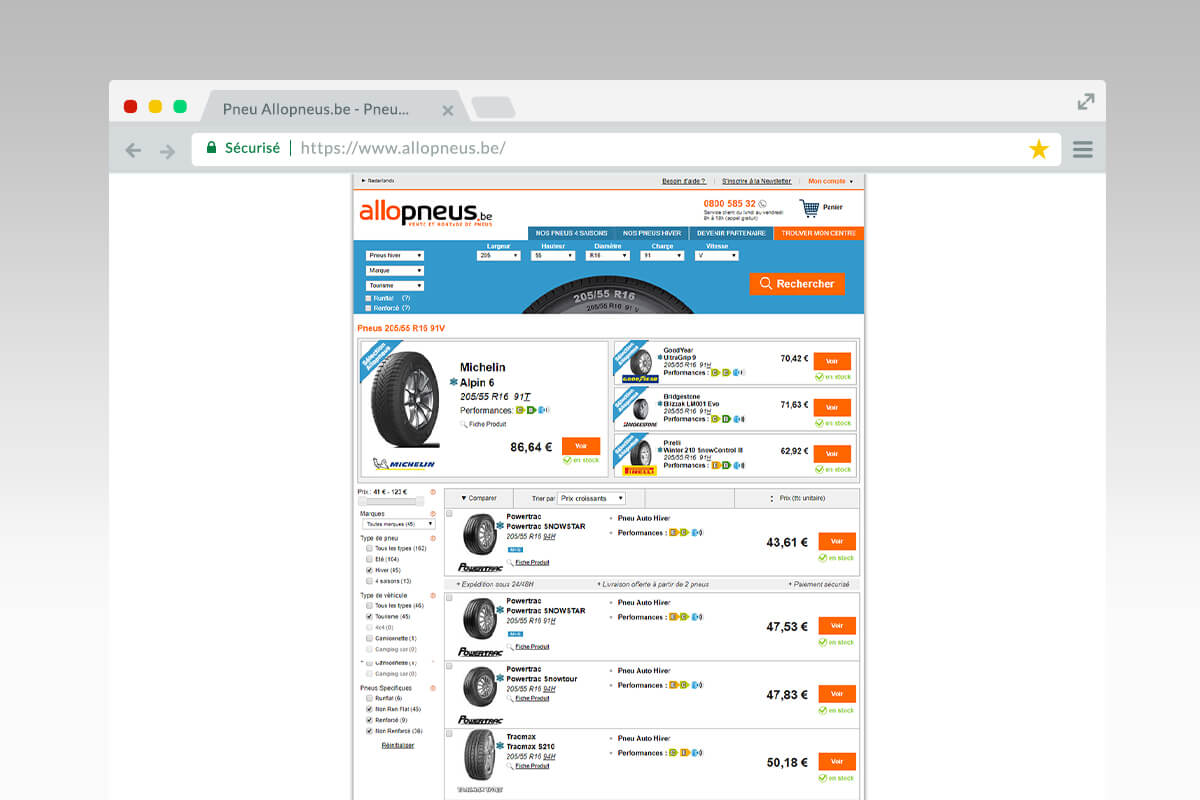
Task: Click the Pirelli brand logo
Action: tap(640, 470)
